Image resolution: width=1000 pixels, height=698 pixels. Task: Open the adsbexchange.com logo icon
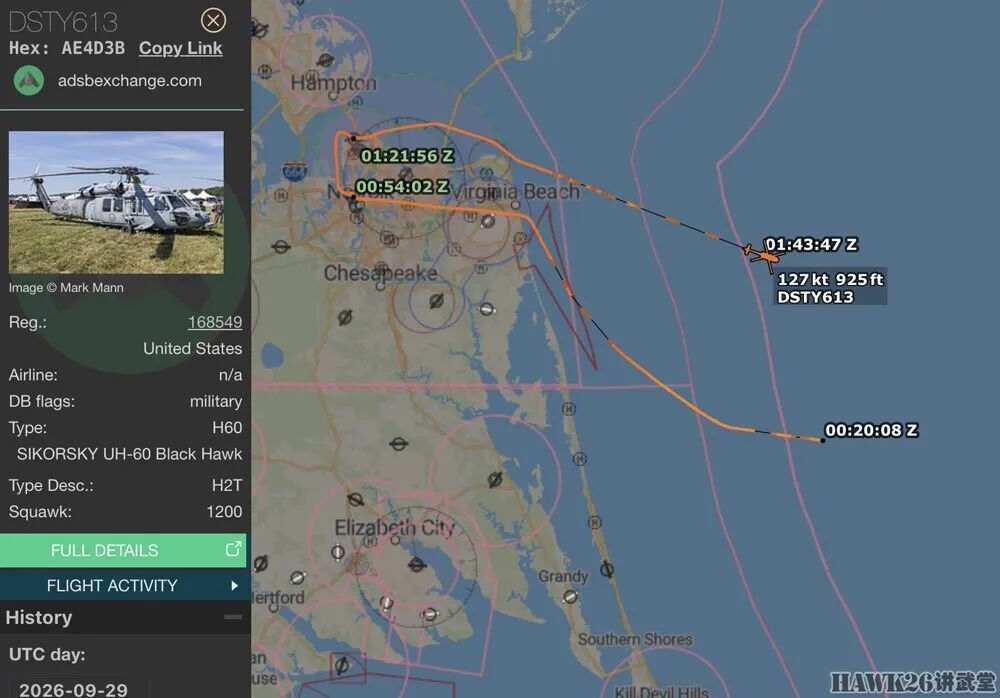[29, 81]
